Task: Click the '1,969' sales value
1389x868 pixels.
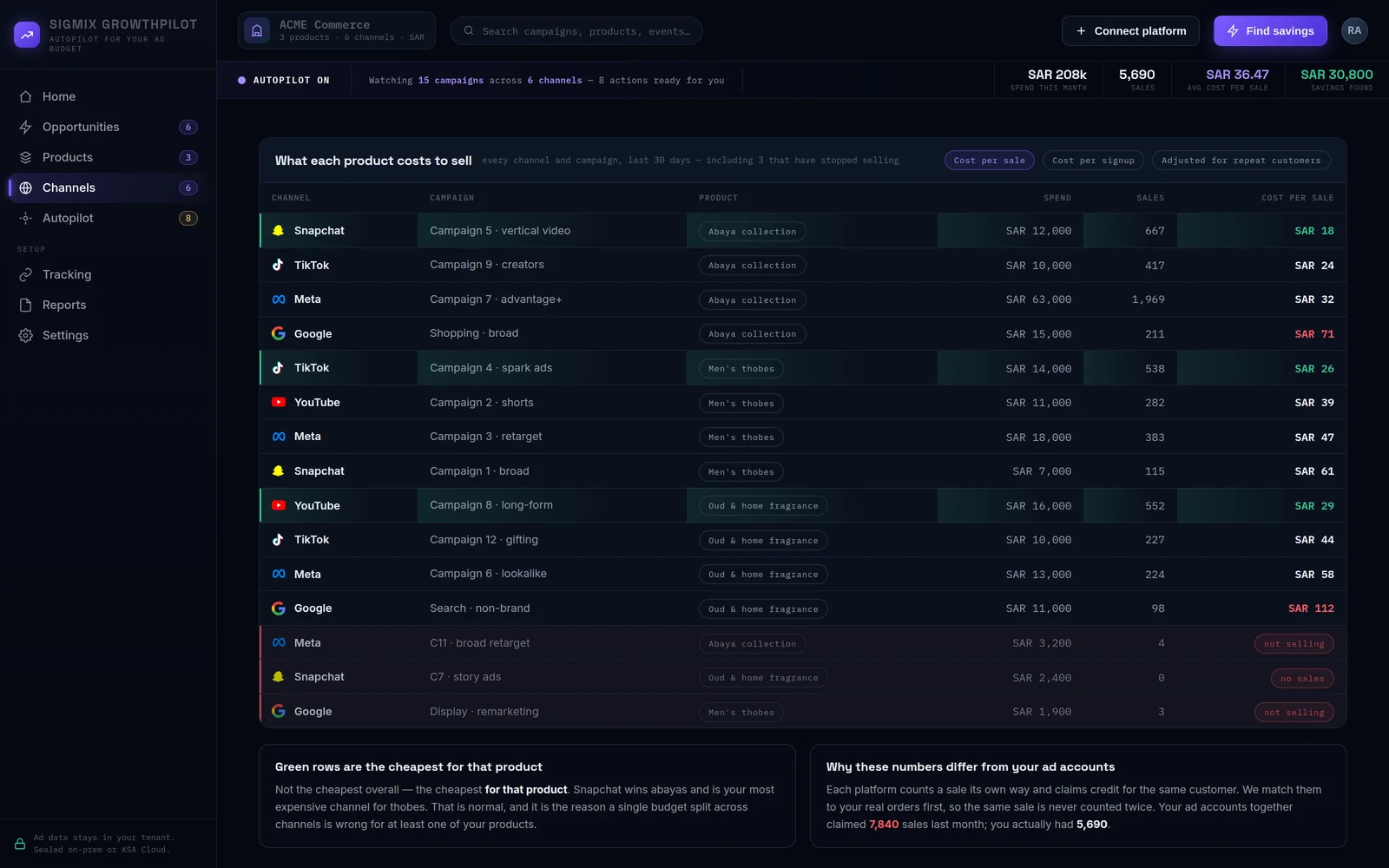Action: [x=1148, y=299]
